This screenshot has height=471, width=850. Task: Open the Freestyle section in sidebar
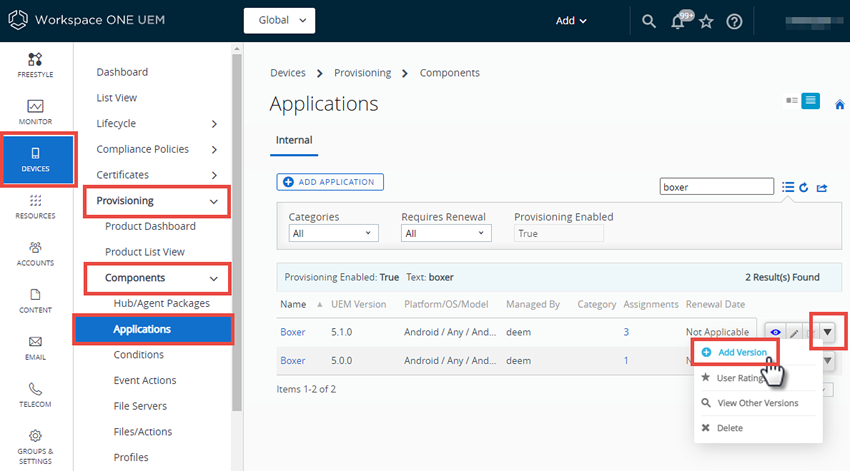click(35, 65)
